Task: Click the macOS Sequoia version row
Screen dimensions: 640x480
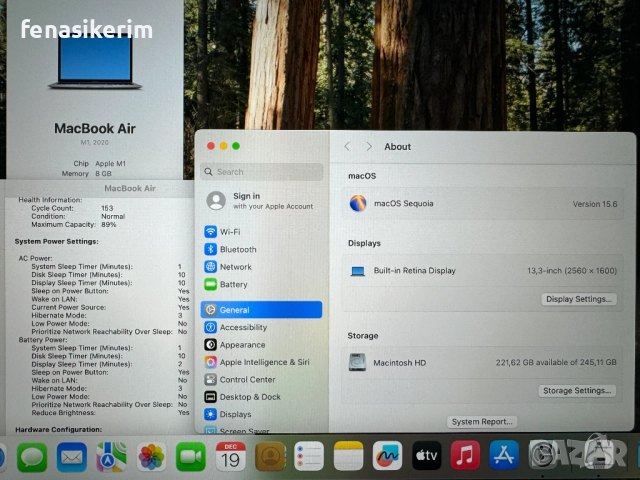Action: [x=483, y=204]
